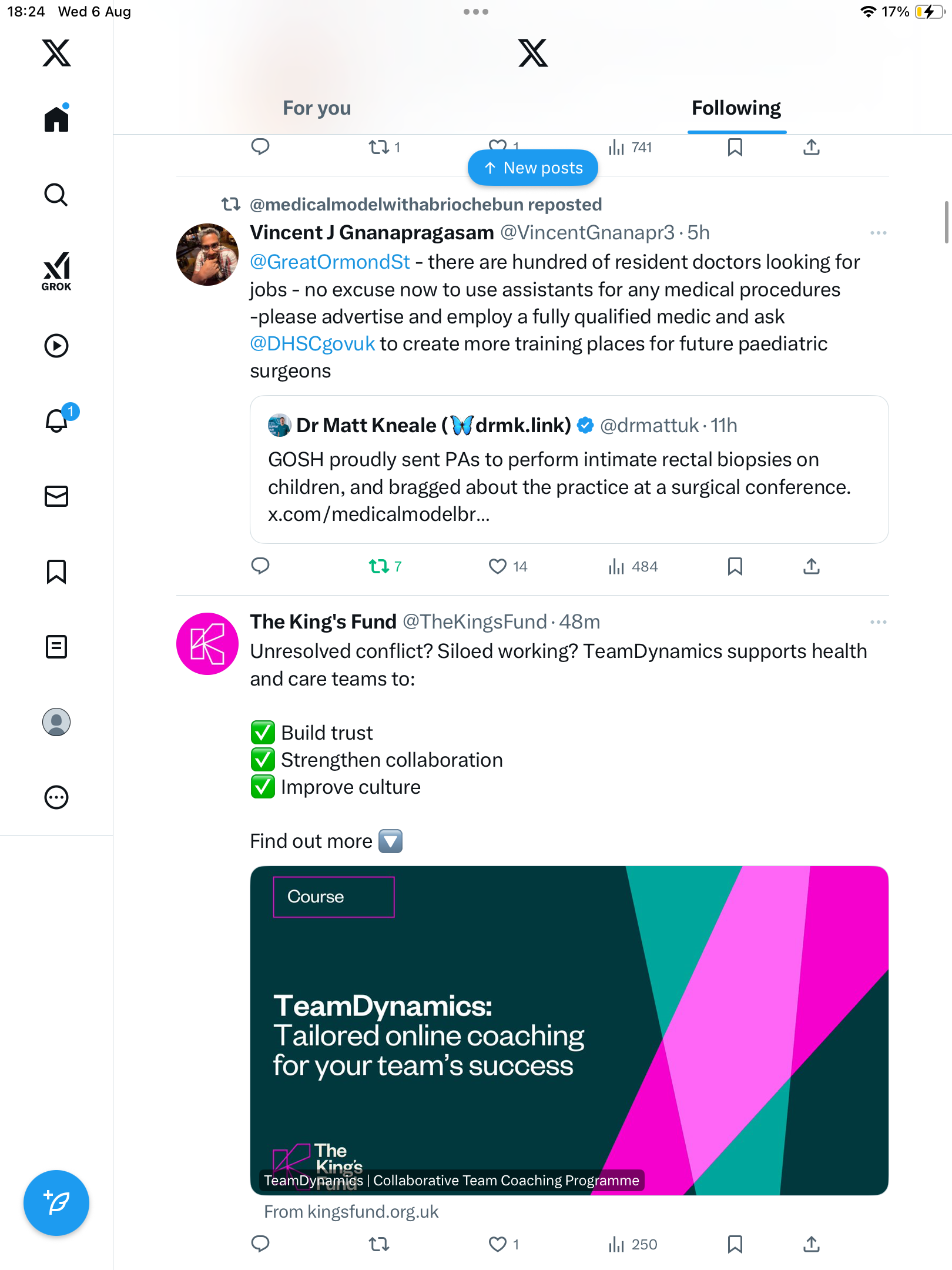Open the TeamDynamics course link card
Viewport: 952px width, 1270px height.
(569, 1030)
